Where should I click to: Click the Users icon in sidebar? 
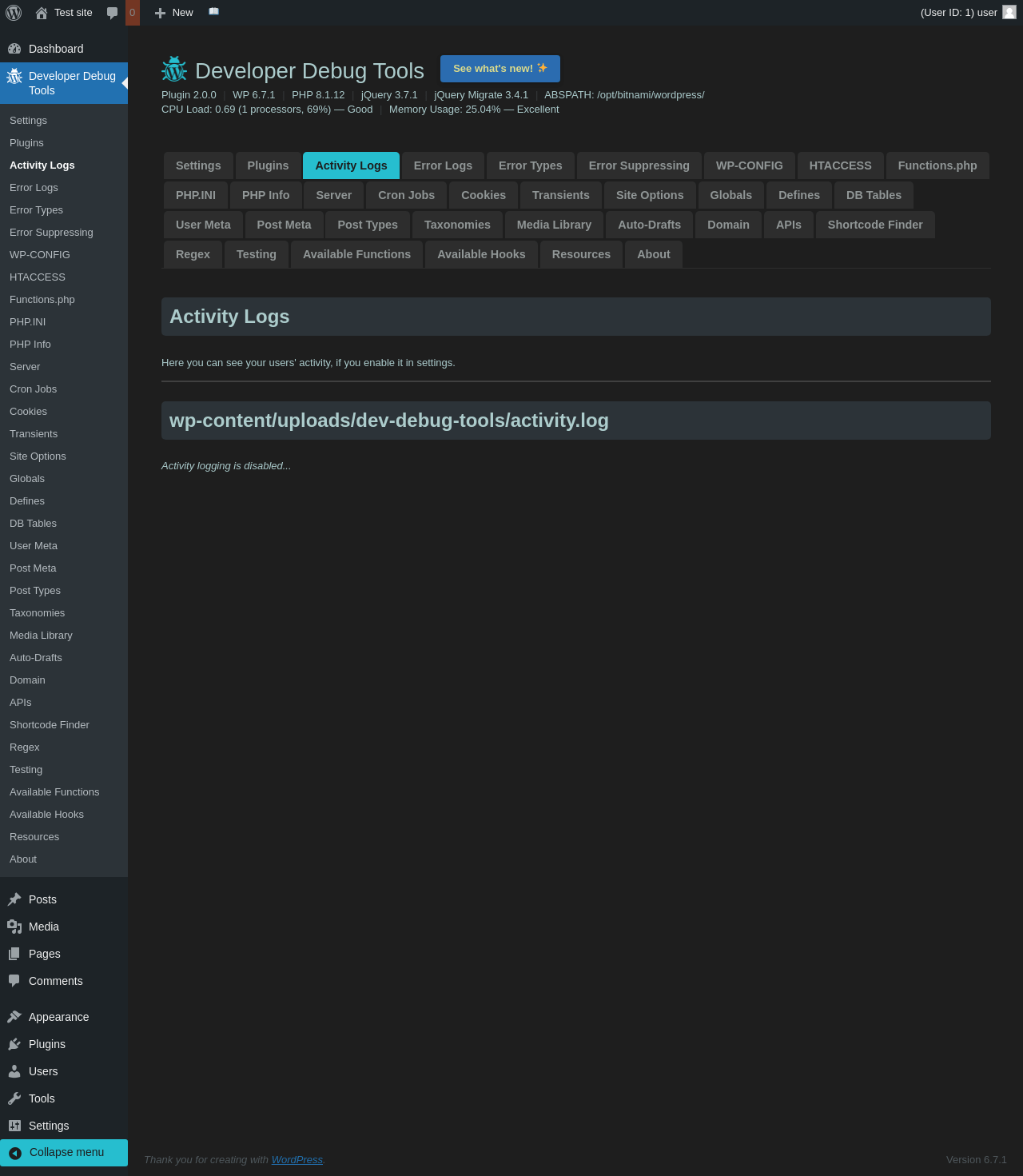(x=14, y=1071)
